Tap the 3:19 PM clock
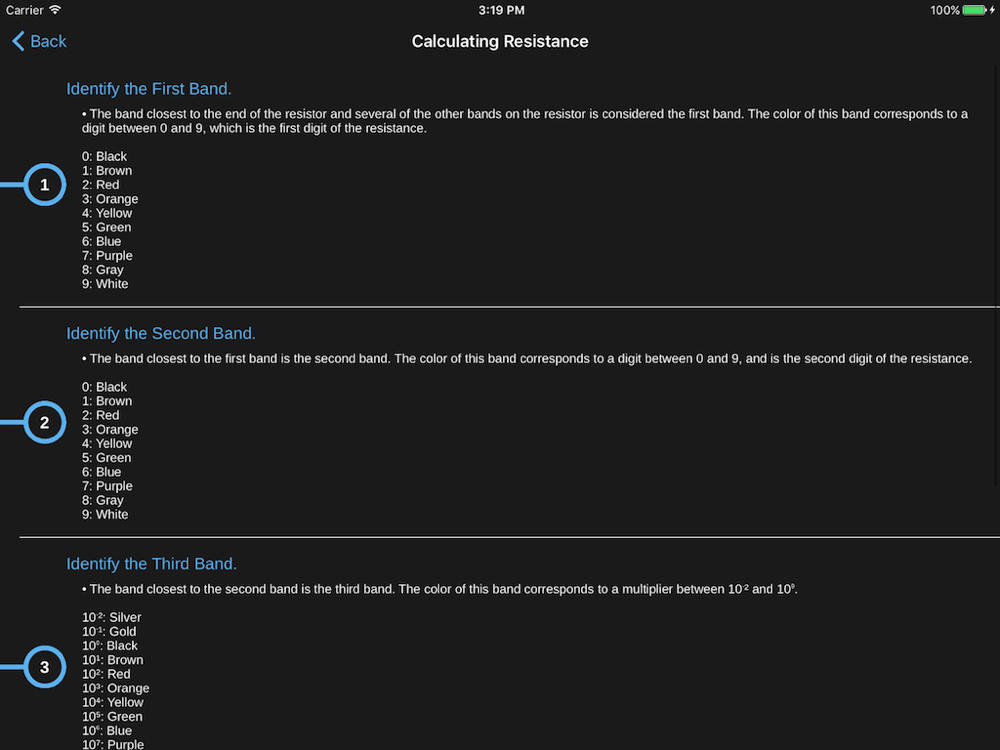 (x=501, y=10)
